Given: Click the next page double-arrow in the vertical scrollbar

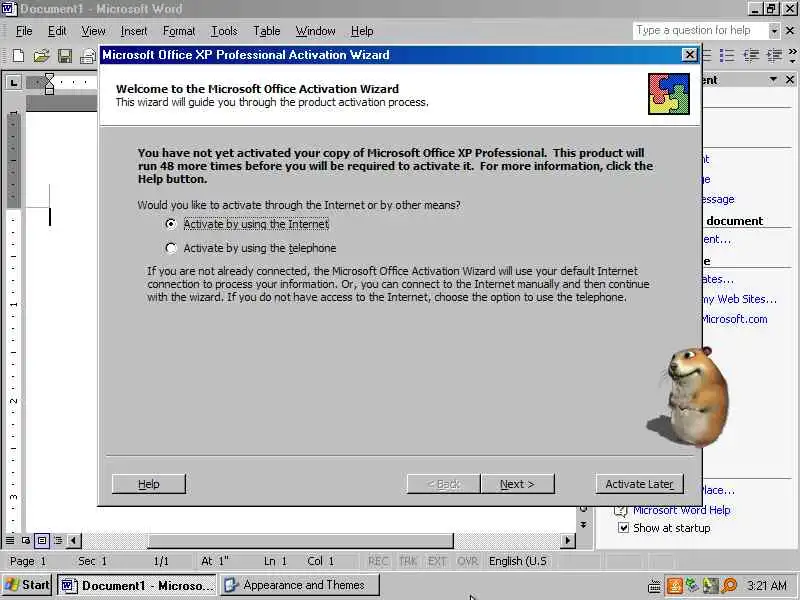Looking at the screenshot, I should click(584, 524).
